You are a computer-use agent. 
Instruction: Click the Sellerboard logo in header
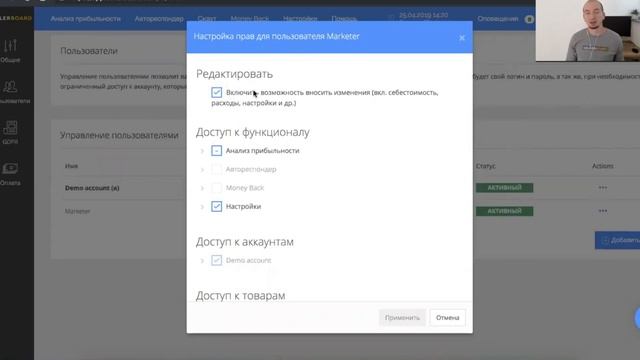pos(16,18)
